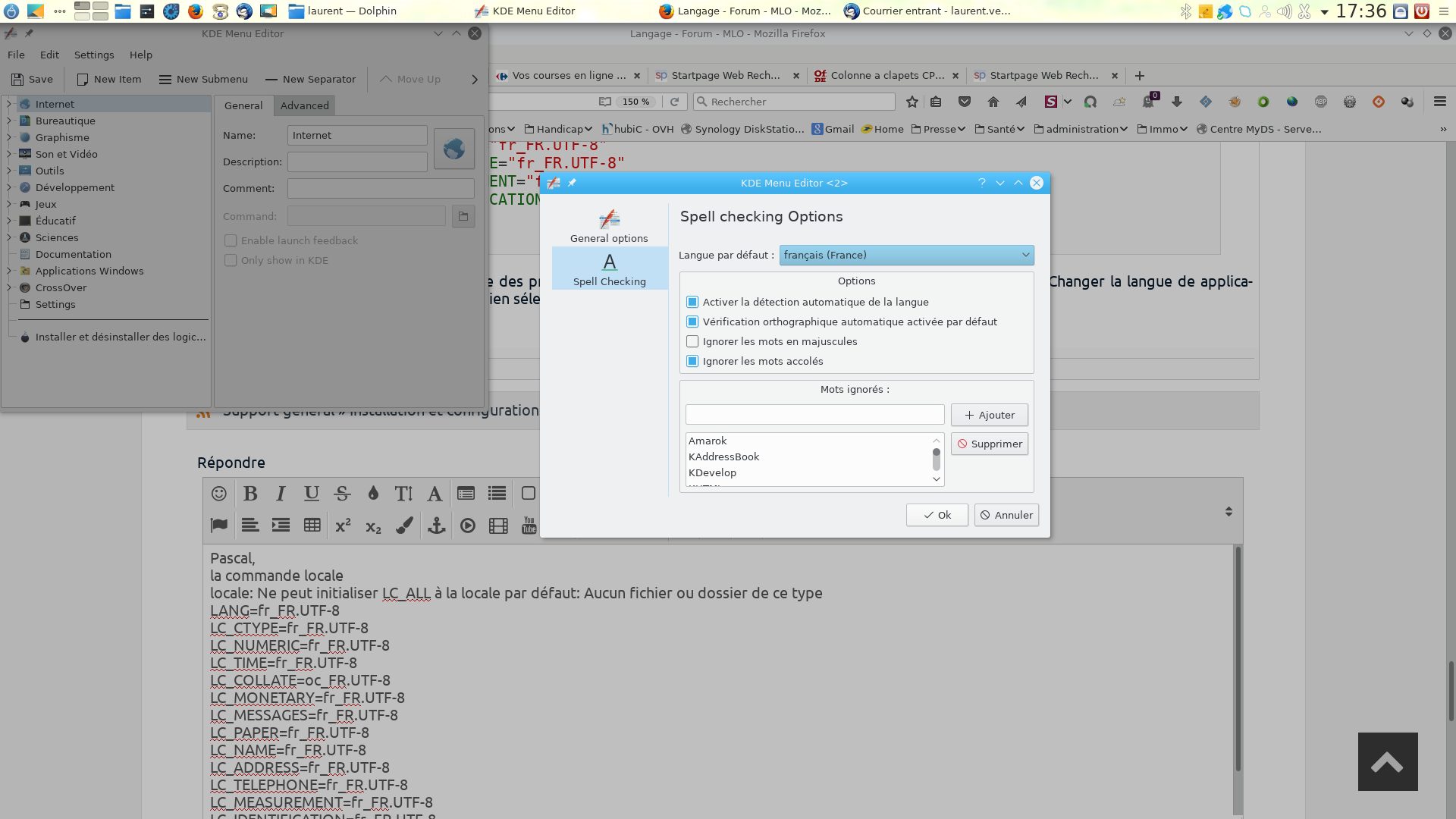1456x819 pixels.
Task: Expand the Bureautique tree category
Action: tap(9, 121)
